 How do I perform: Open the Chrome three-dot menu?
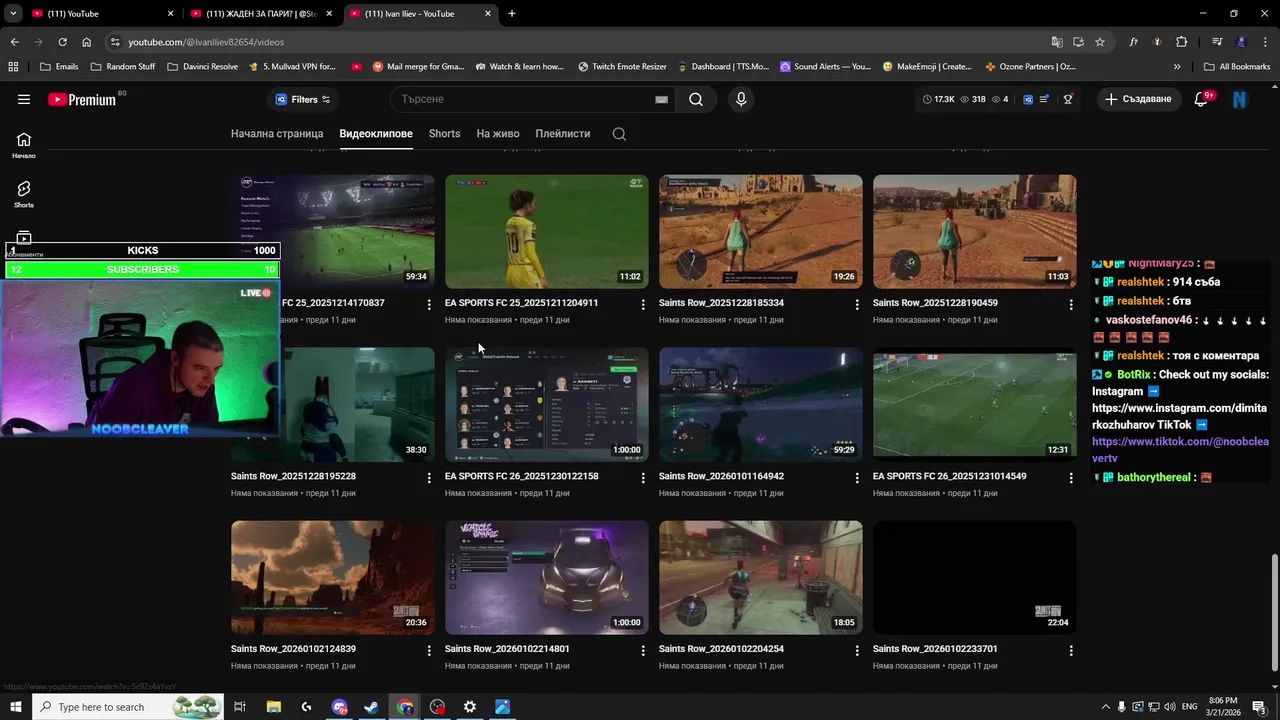pyautogui.click(x=1265, y=42)
